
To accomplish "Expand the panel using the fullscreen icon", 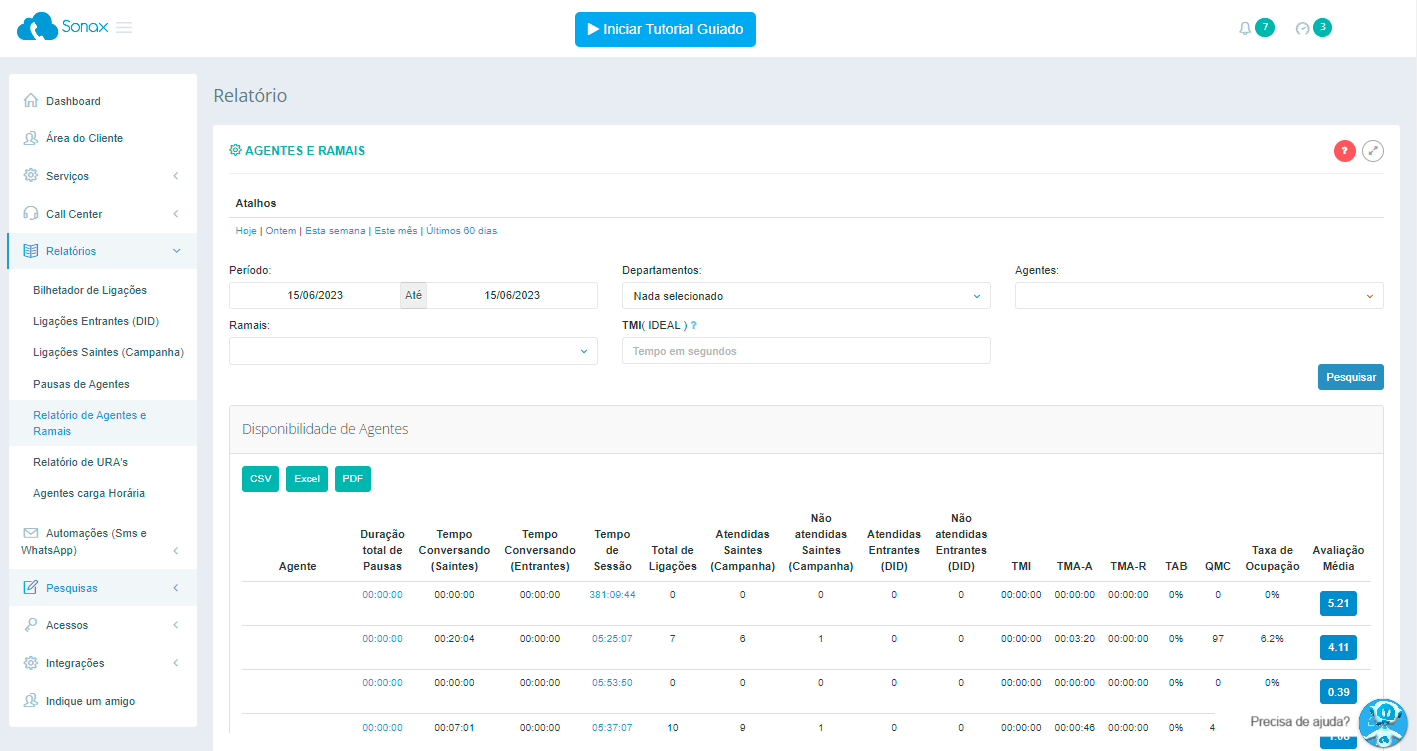I will point(1373,151).
